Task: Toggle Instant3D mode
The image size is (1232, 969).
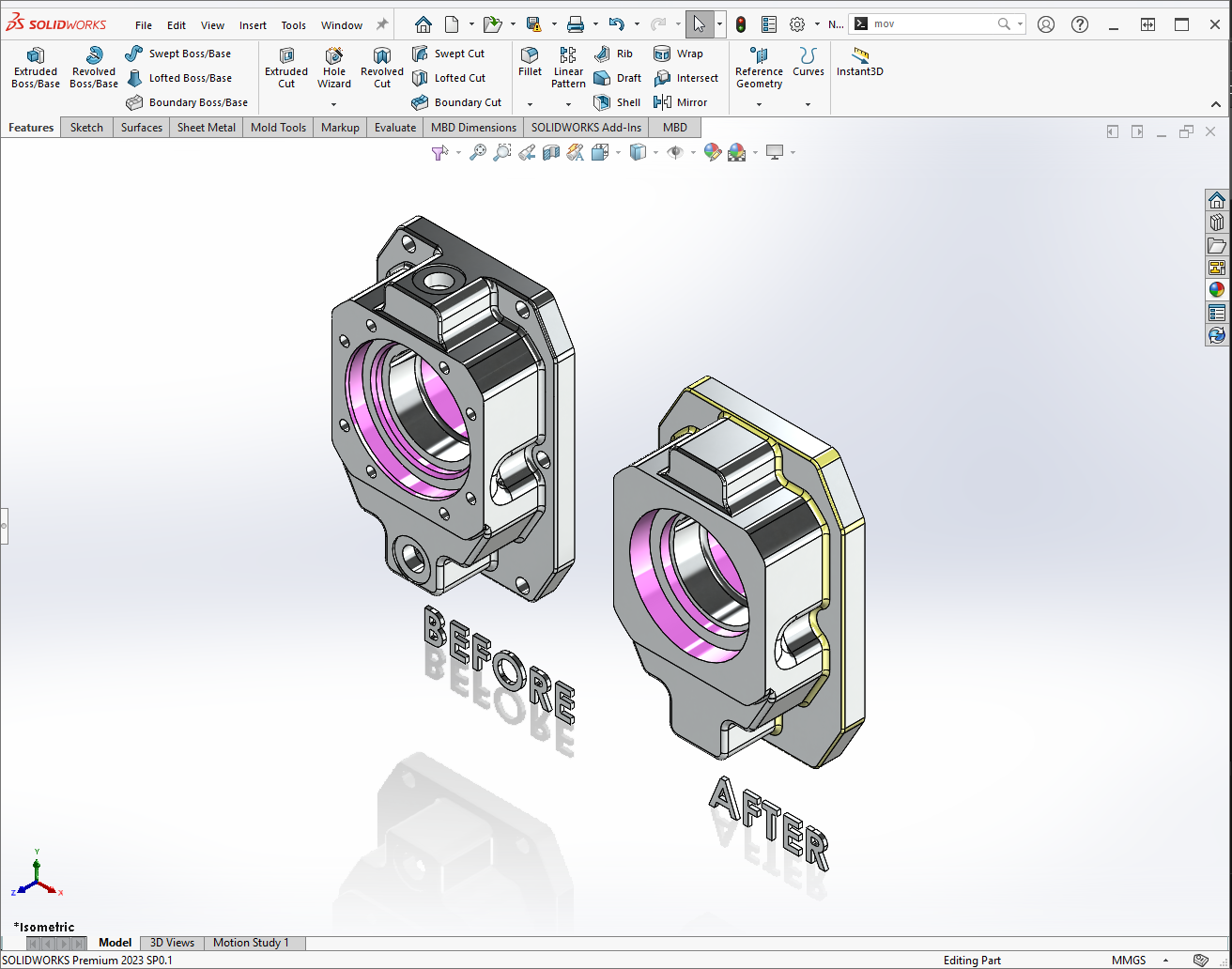Action: (860, 62)
